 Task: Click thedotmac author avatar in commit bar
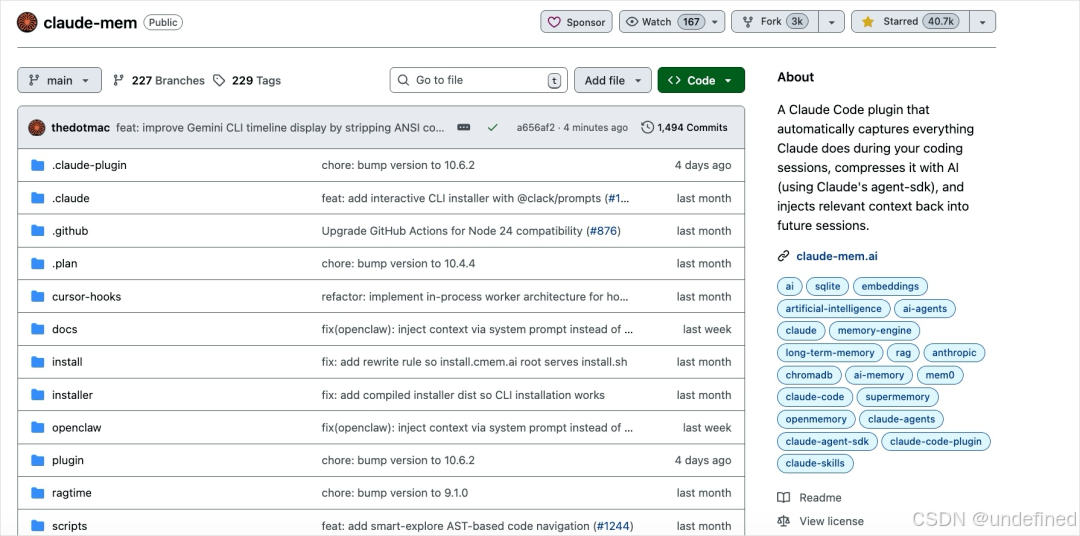[37, 127]
